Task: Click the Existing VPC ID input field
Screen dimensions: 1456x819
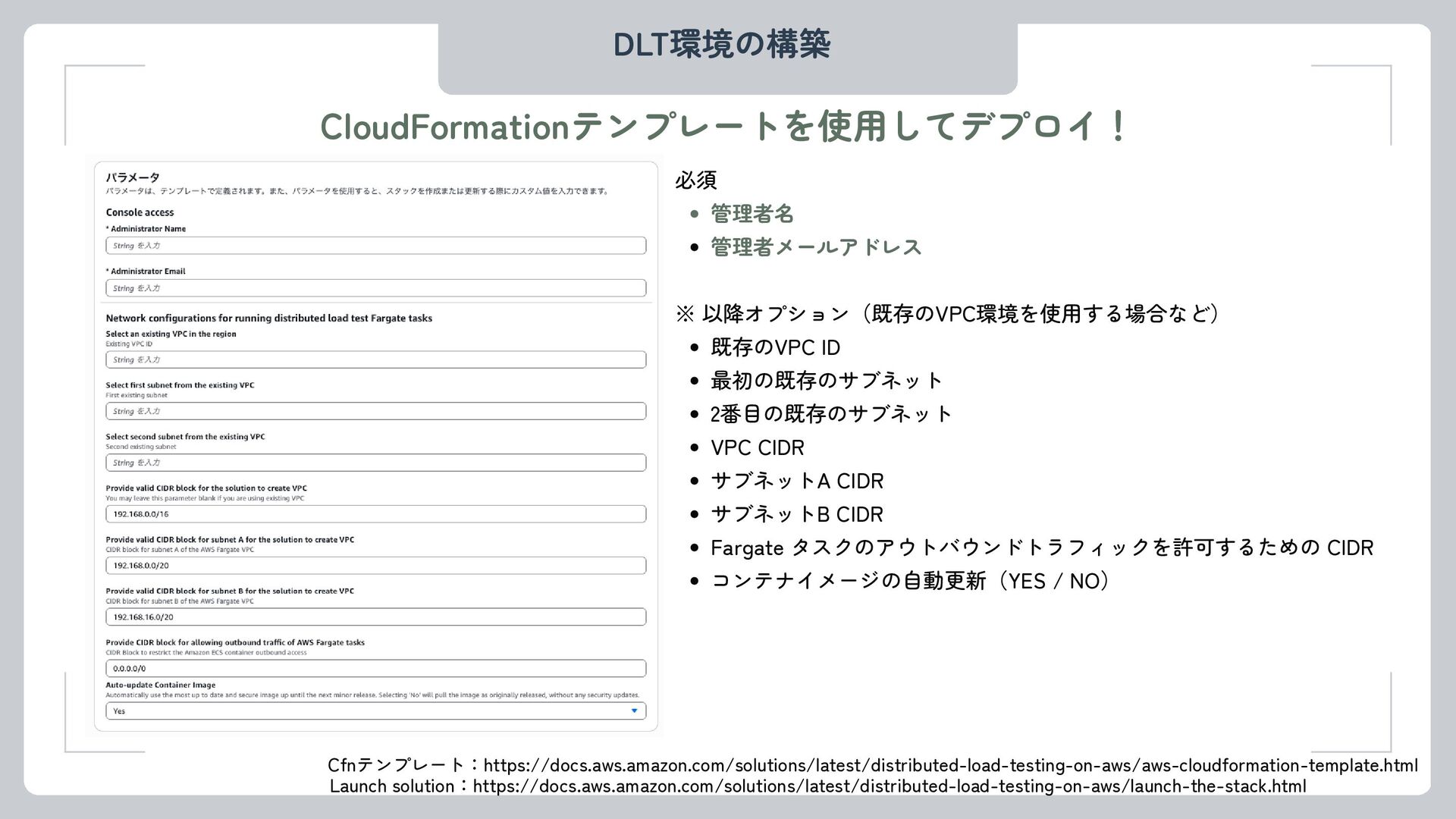Action: (x=375, y=359)
